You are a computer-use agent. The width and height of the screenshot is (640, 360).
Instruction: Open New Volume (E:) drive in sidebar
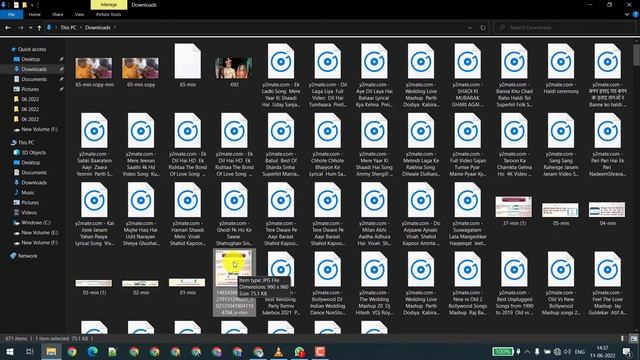pyautogui.click(x=39, y=233)
